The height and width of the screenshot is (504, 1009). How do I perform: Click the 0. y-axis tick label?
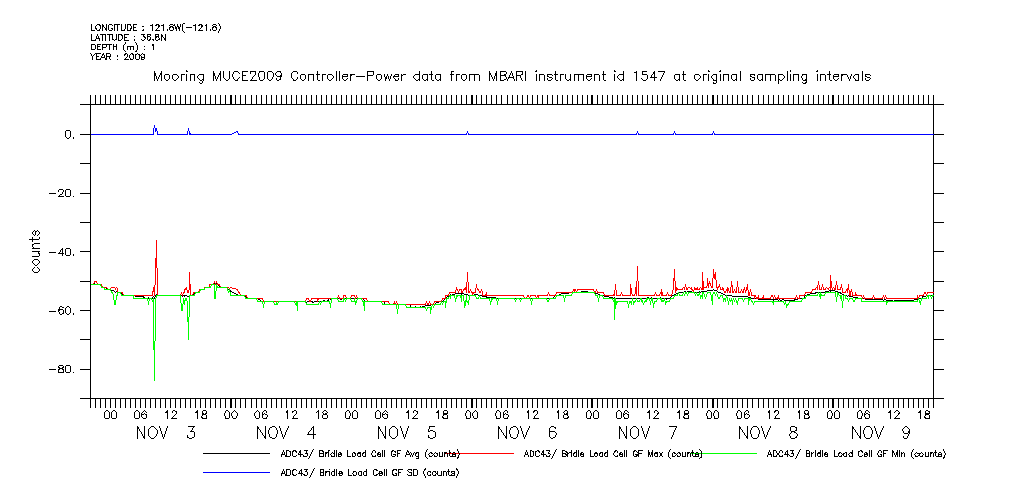coord(68,134)
